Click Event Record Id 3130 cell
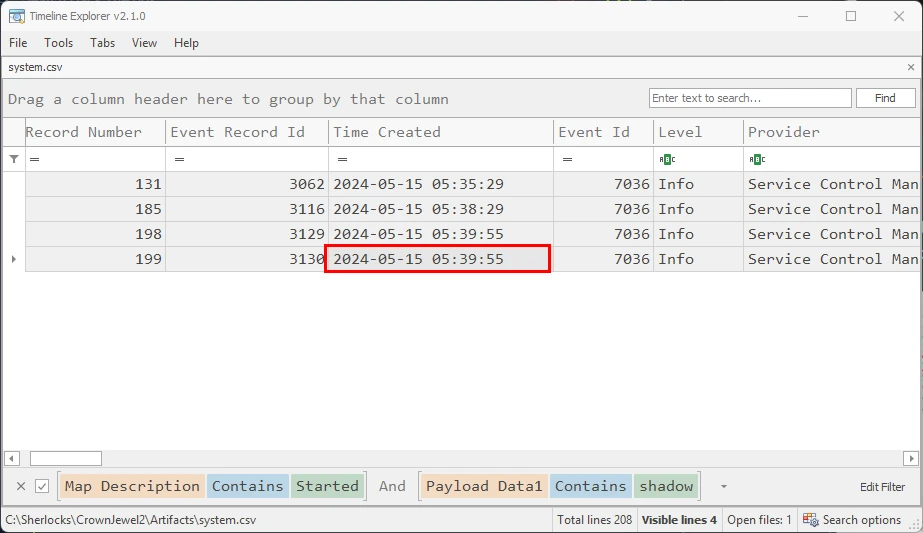Viewport: 923px width, 533px height. [x=246, y=259]
